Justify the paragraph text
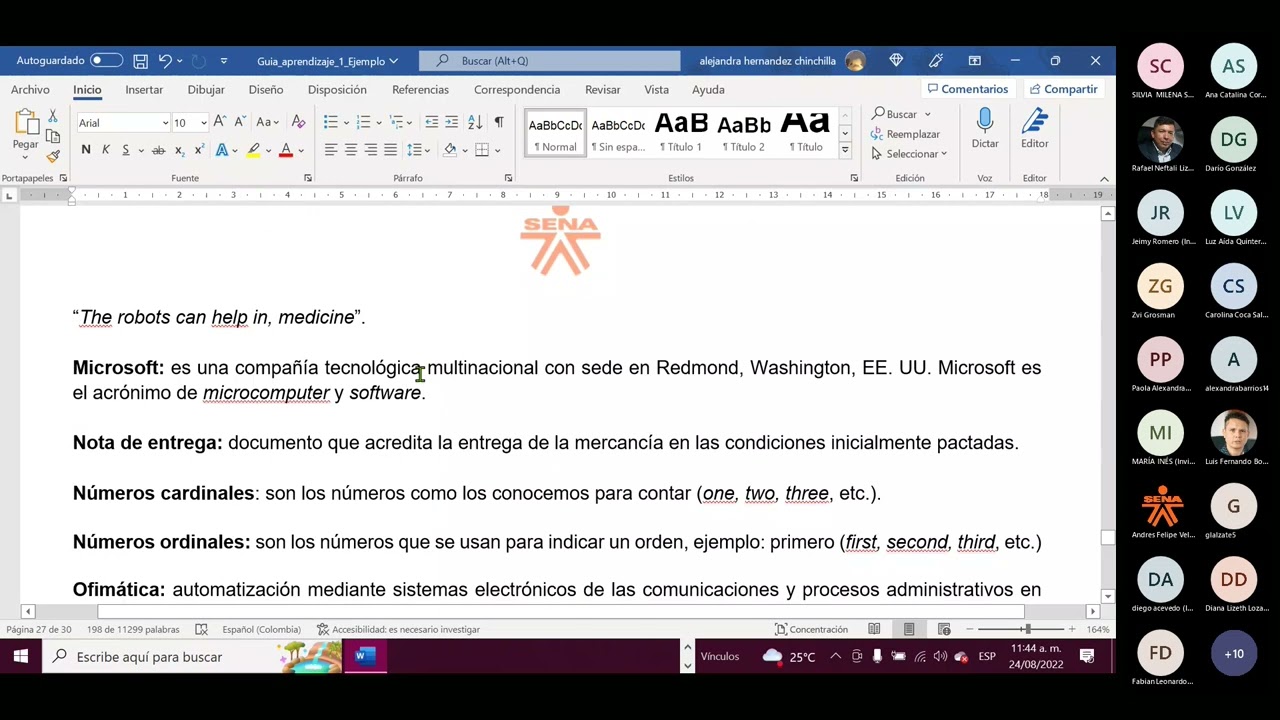Screen dimensions: 1280x720 pos(390,150)
